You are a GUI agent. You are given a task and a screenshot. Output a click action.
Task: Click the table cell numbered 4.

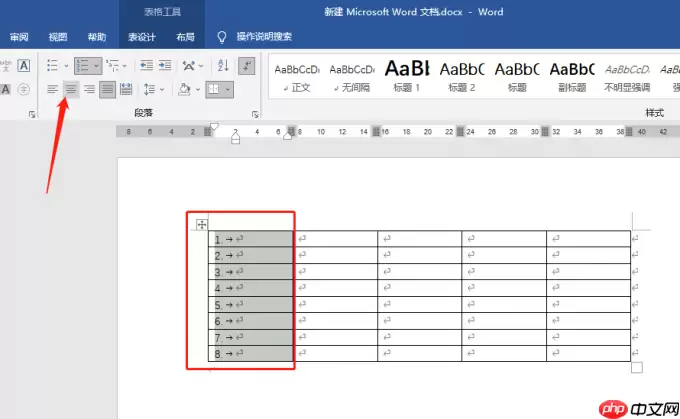click(x=251, y=288)
